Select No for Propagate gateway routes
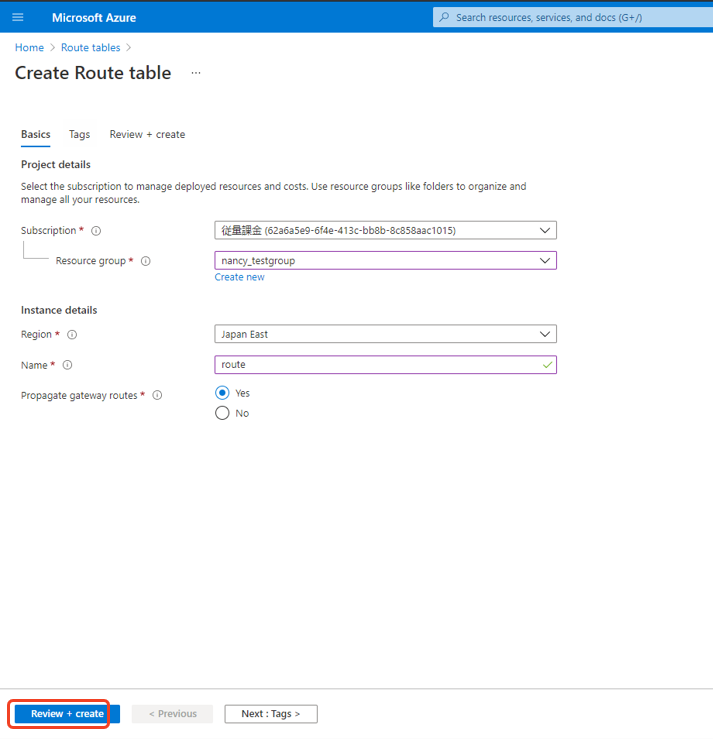 [x=222, y=413]
